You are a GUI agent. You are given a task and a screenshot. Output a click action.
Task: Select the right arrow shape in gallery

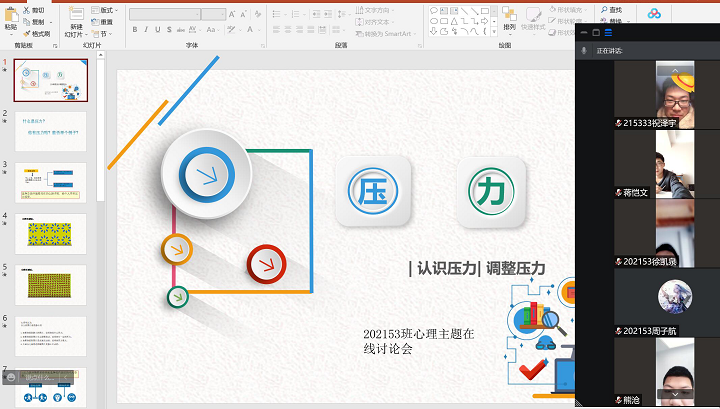point(484,21)
